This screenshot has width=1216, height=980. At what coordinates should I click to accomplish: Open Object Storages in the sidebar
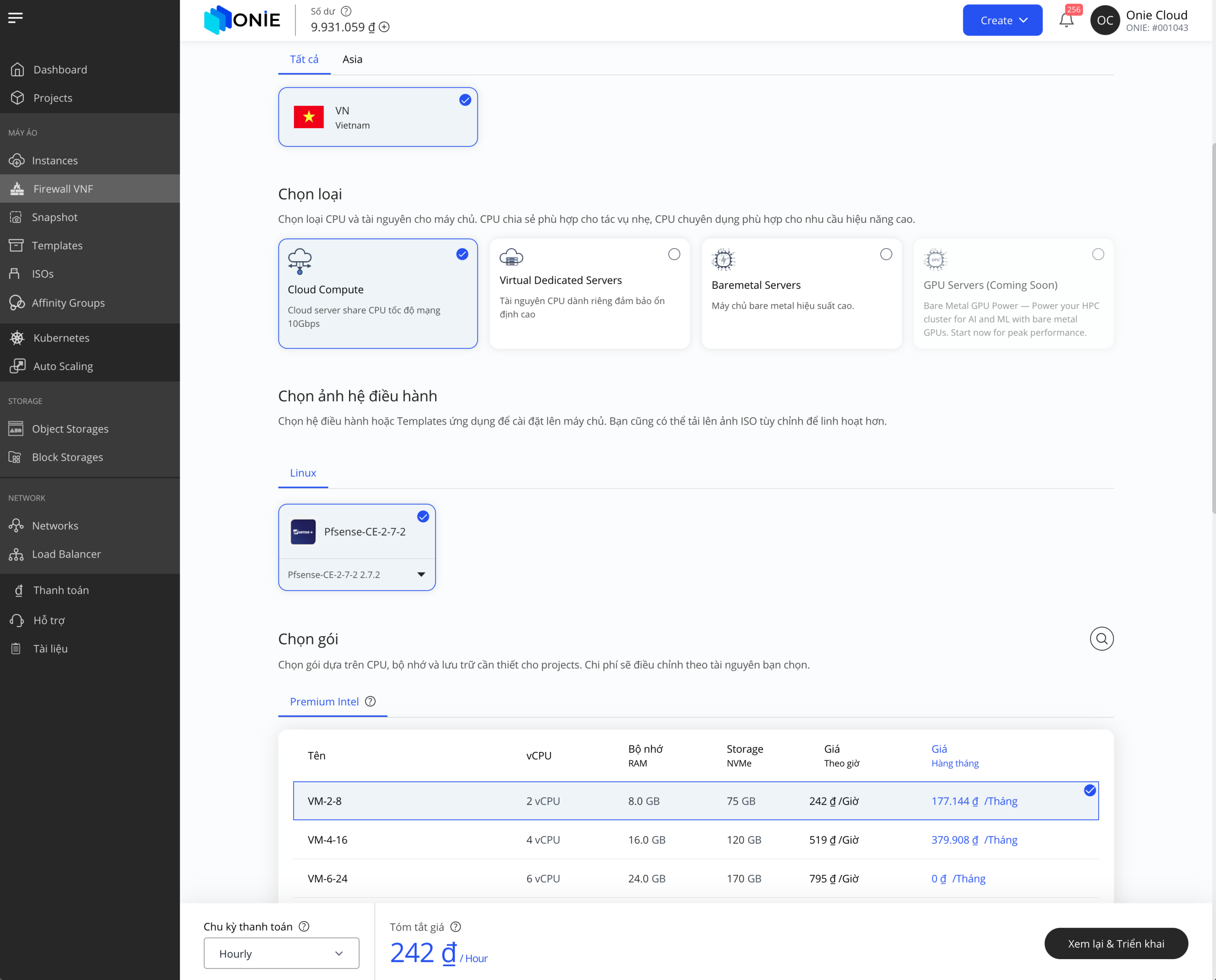point(70,429)
